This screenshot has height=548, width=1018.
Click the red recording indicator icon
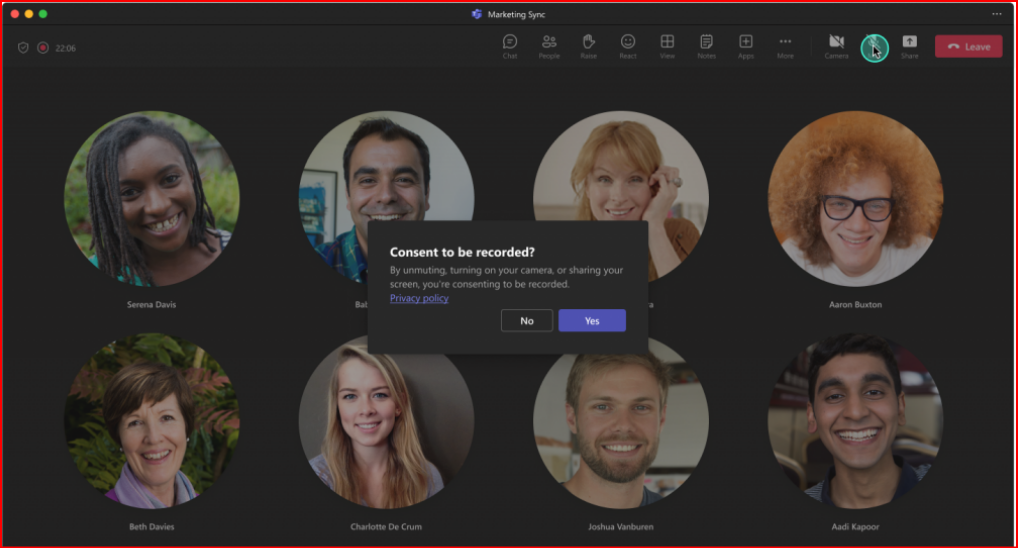tap(43, 47)
